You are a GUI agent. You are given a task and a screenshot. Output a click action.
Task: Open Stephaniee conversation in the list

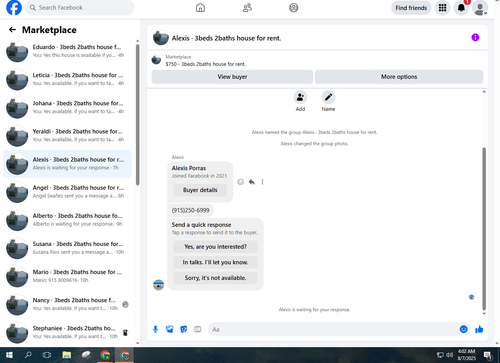(x=67, y=332)
